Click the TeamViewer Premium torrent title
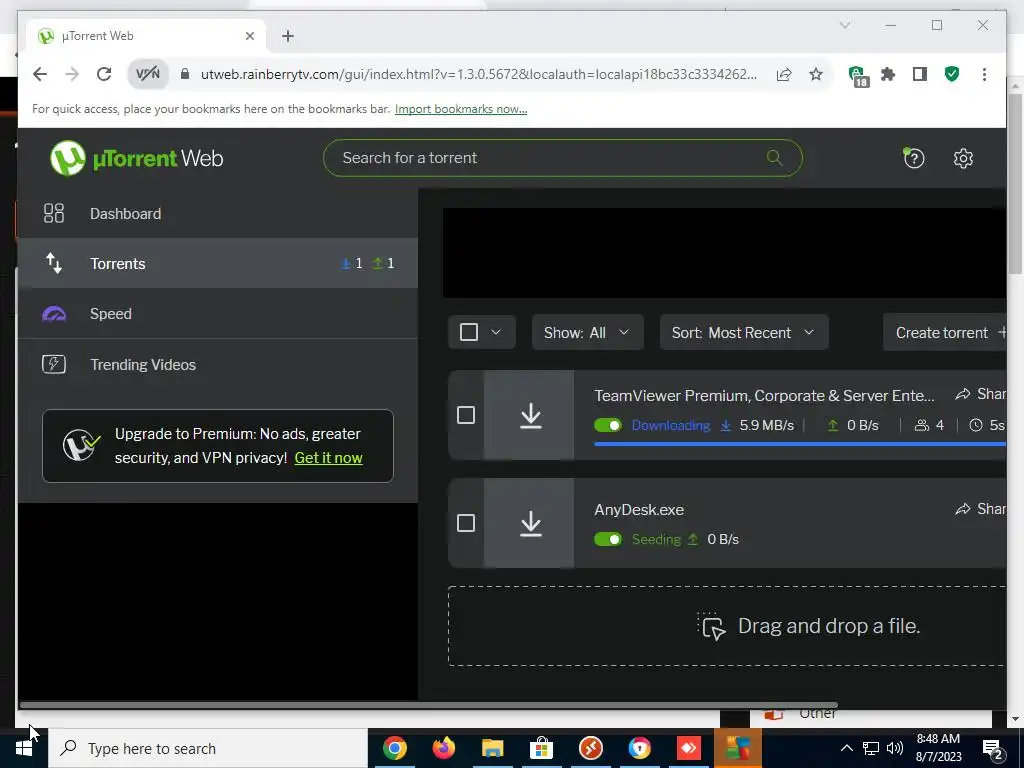1024x768 pixels. click(x=764, y=396)
